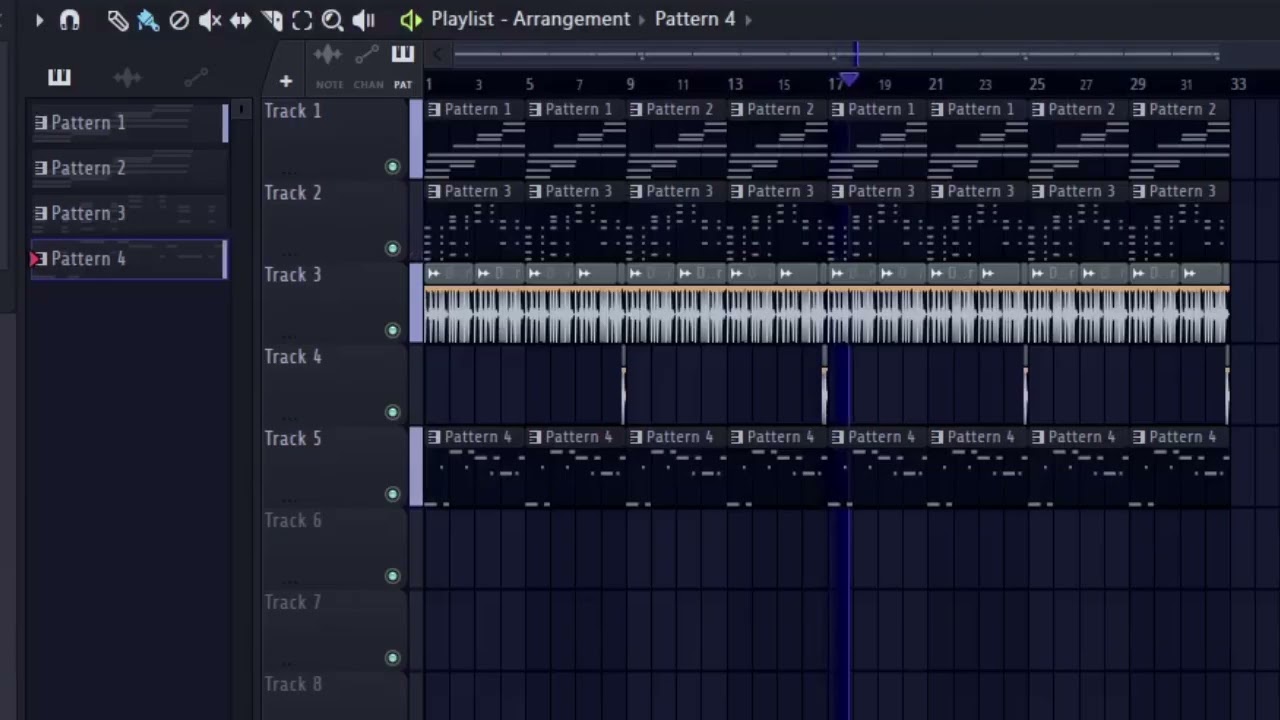Select the Track 2 header label
The width and height of the screenshot is (1280, 720).
pos(293,193)
